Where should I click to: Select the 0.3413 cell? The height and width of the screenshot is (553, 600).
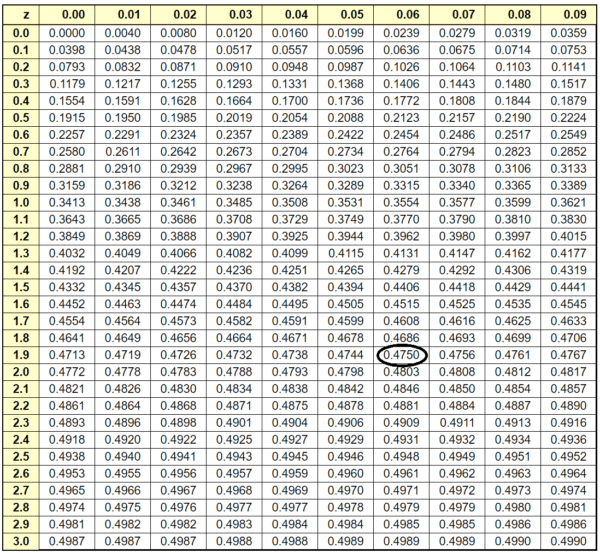pyautogui.click(x=67, y=203)
